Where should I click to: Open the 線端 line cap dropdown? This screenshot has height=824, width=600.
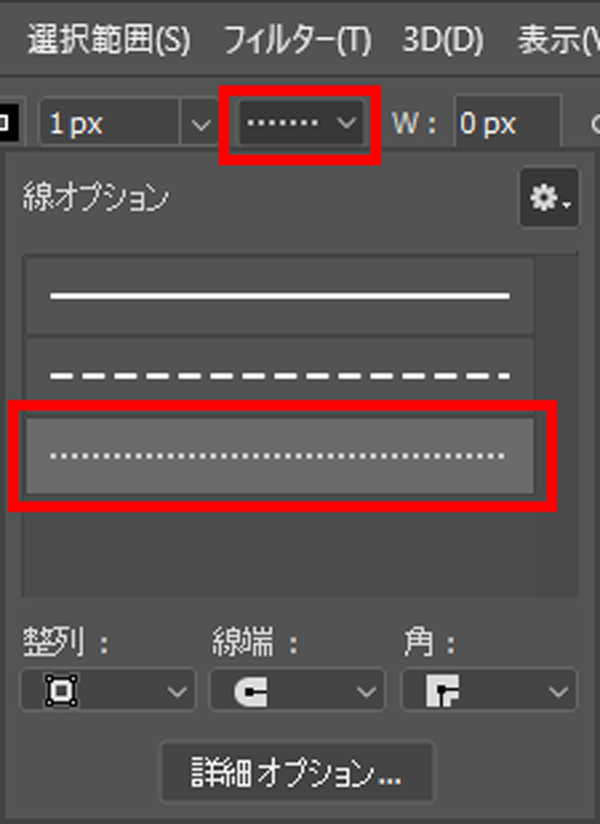pos(297,690)
